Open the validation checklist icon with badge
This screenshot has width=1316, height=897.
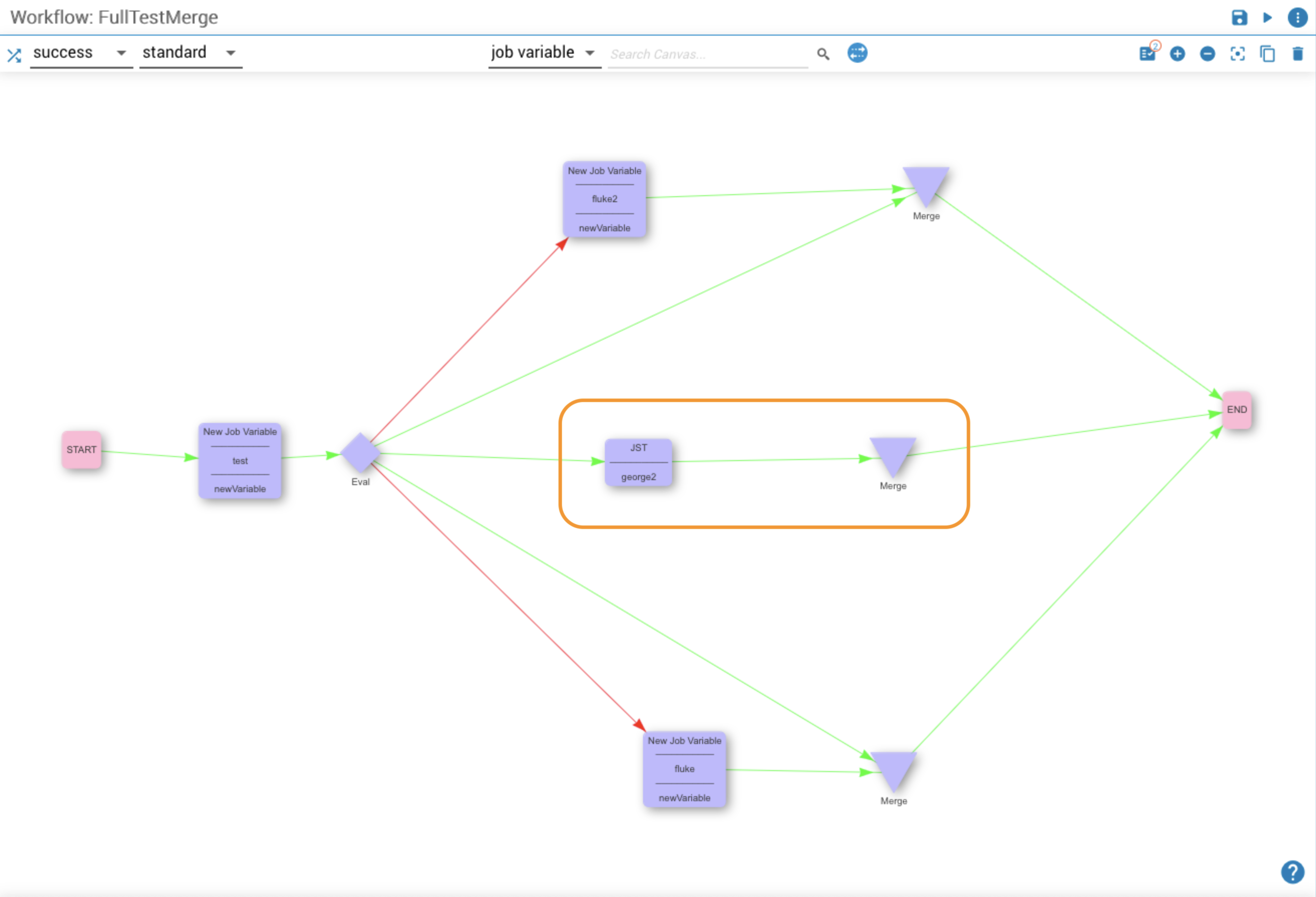pyautogui.click(x=1148, y=53)
